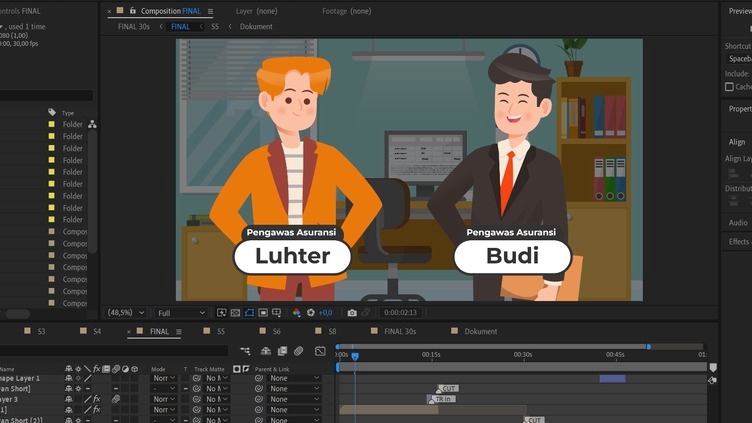Click the FINAL timeline tab menu icon
752x423 pixels.
coord(178,331)
